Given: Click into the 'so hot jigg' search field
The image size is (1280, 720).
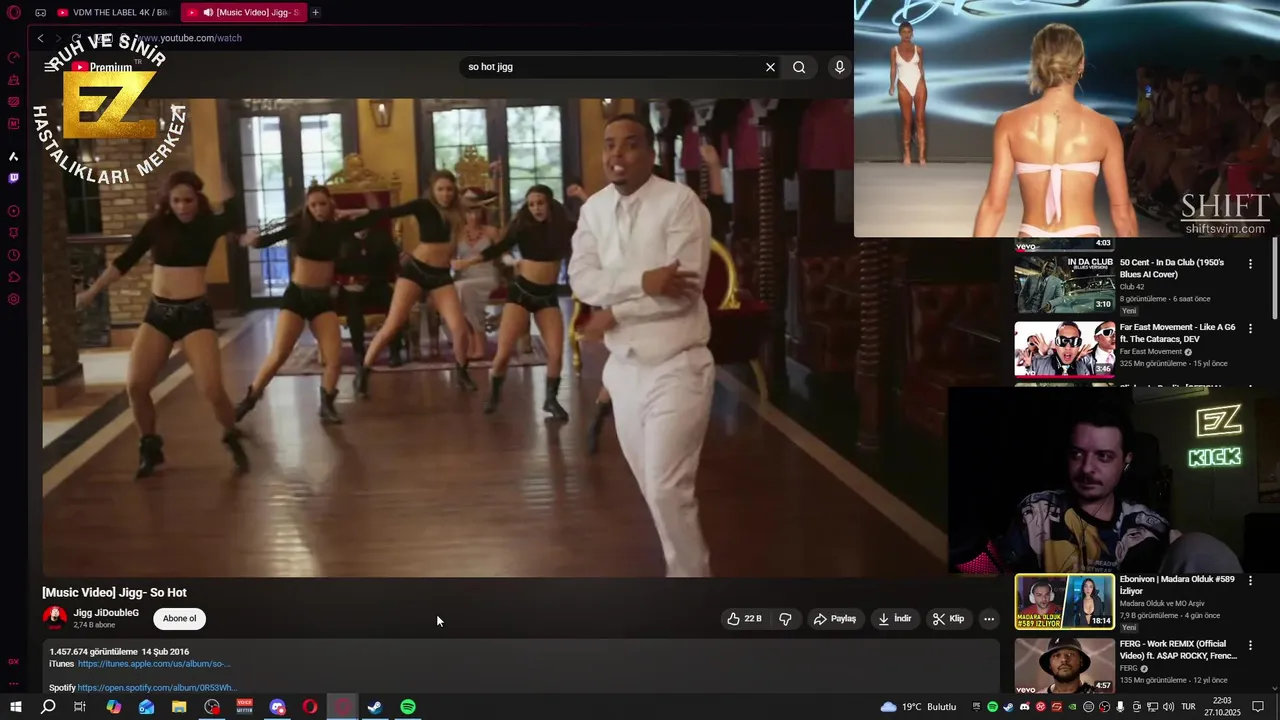Looking at the screenshot, I should (610, 67).
